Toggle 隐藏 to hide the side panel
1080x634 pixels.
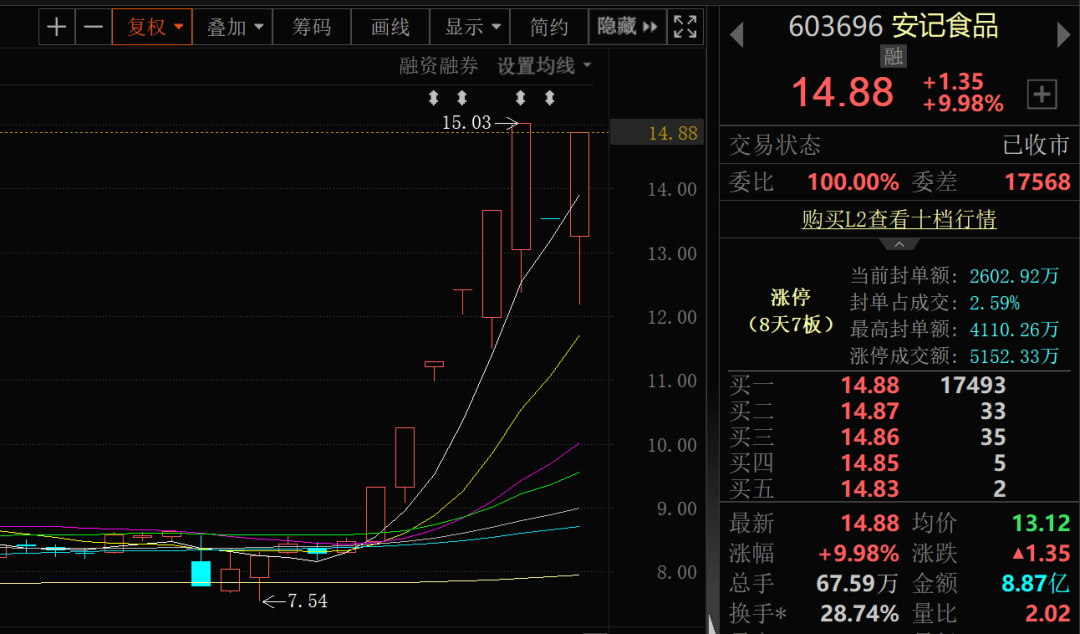pyautogui.click(x=627, y=27)
